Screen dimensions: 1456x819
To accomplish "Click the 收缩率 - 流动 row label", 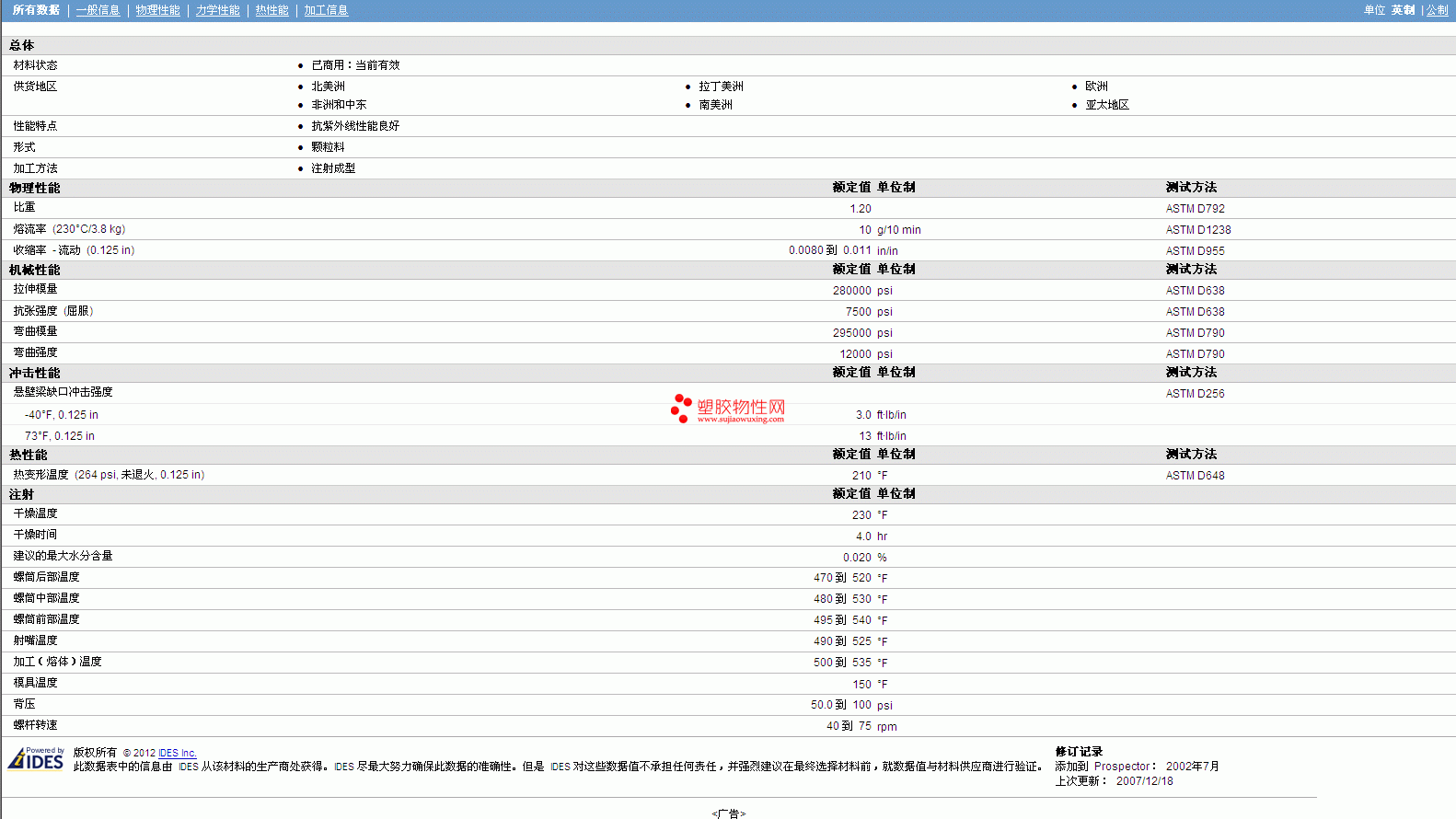I will [74, 250].
